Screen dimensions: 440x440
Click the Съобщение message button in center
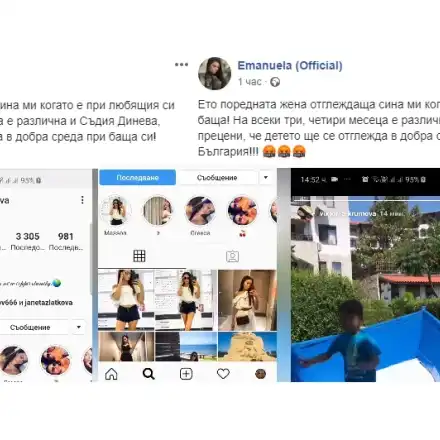[x=217, y=178]
